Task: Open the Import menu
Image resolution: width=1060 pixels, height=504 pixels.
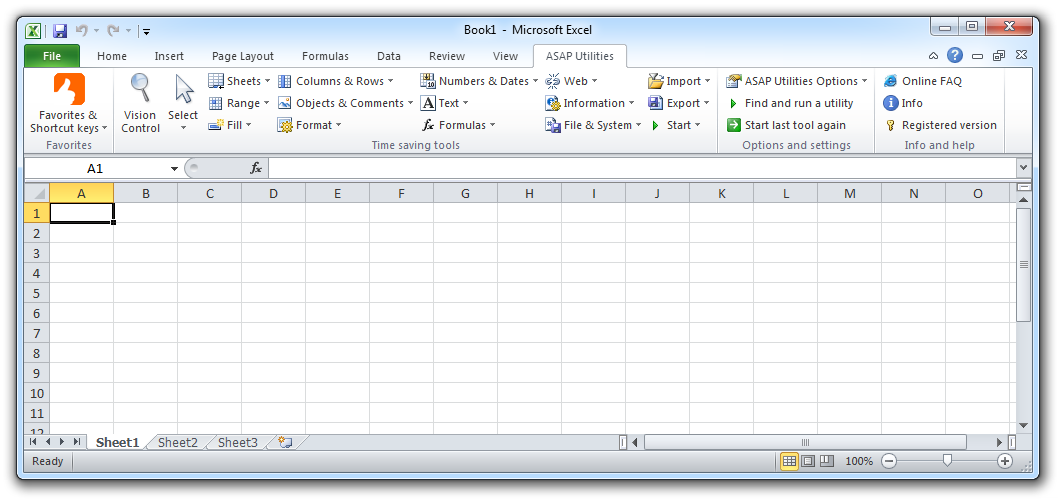Action: tap(679, 81)
